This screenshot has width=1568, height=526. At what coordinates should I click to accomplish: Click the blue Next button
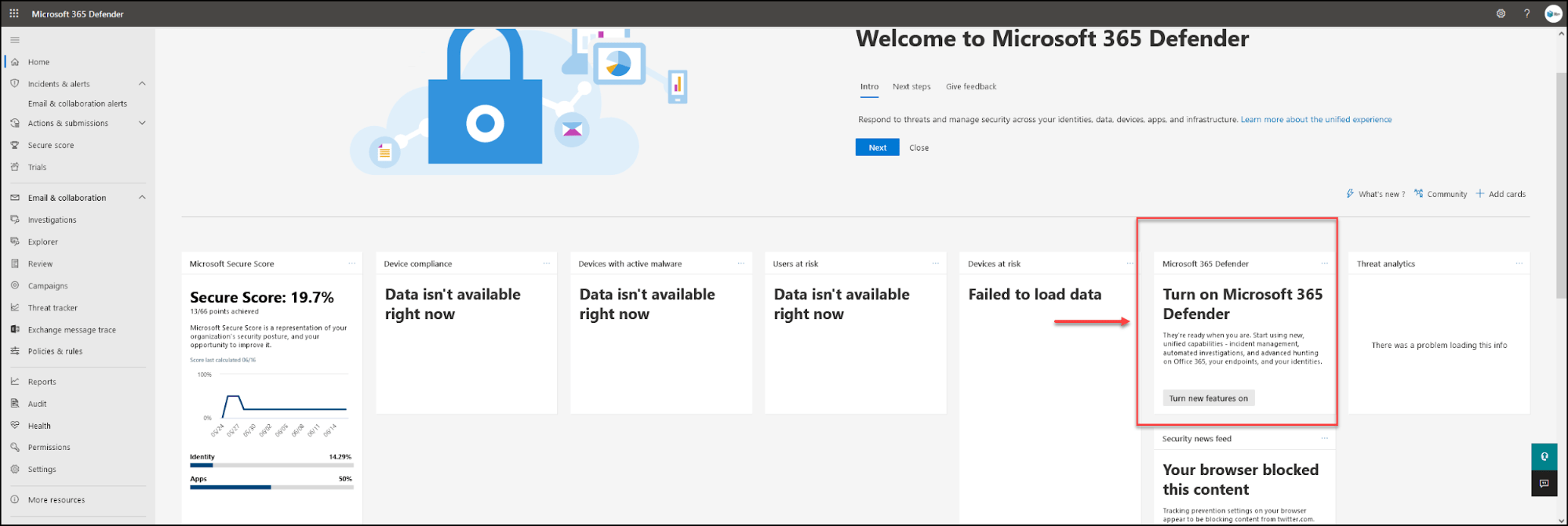pos(877,147)
